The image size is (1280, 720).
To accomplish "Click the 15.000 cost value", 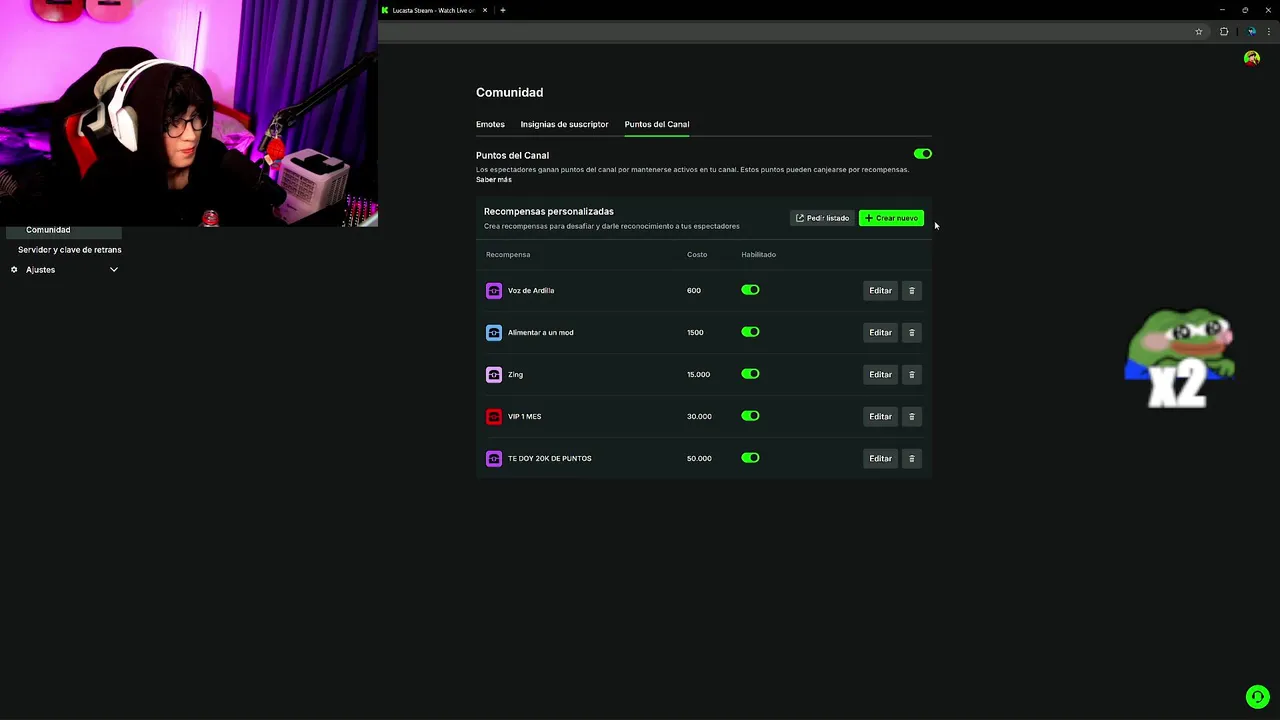I will pos(698,375).
